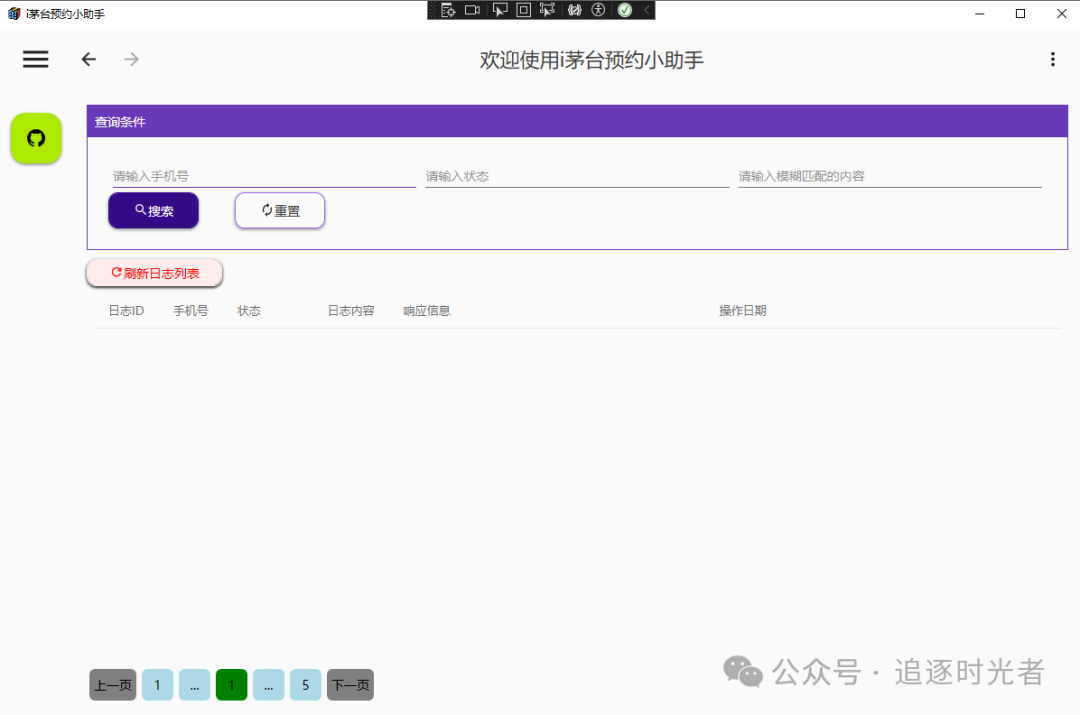Screen dimensions: 1080x715
Task: Select the element picker cursor in the debug toolbar
Action: (500, 10)
